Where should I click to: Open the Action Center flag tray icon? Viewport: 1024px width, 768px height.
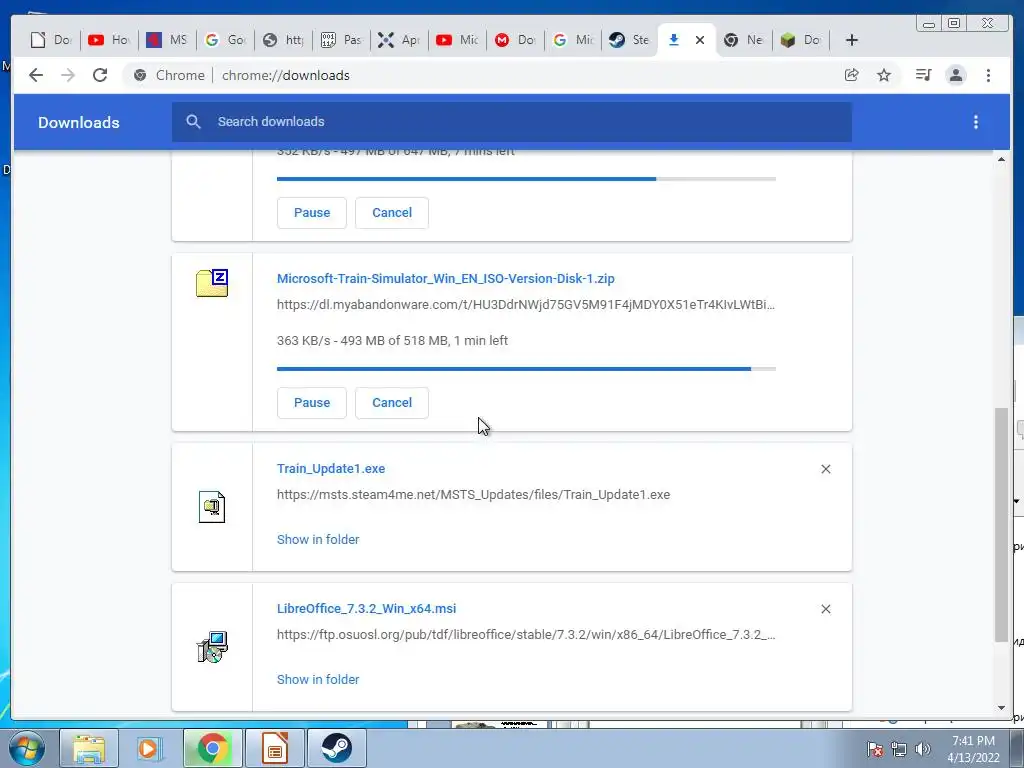874,748
